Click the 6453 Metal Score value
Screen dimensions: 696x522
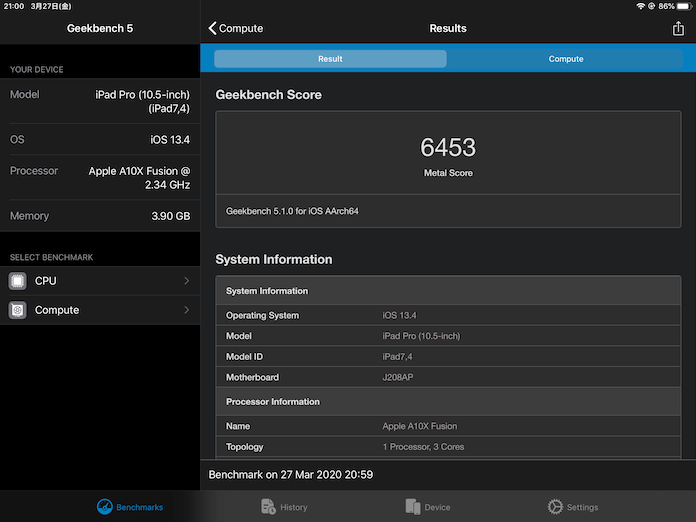tap(448, 147)
